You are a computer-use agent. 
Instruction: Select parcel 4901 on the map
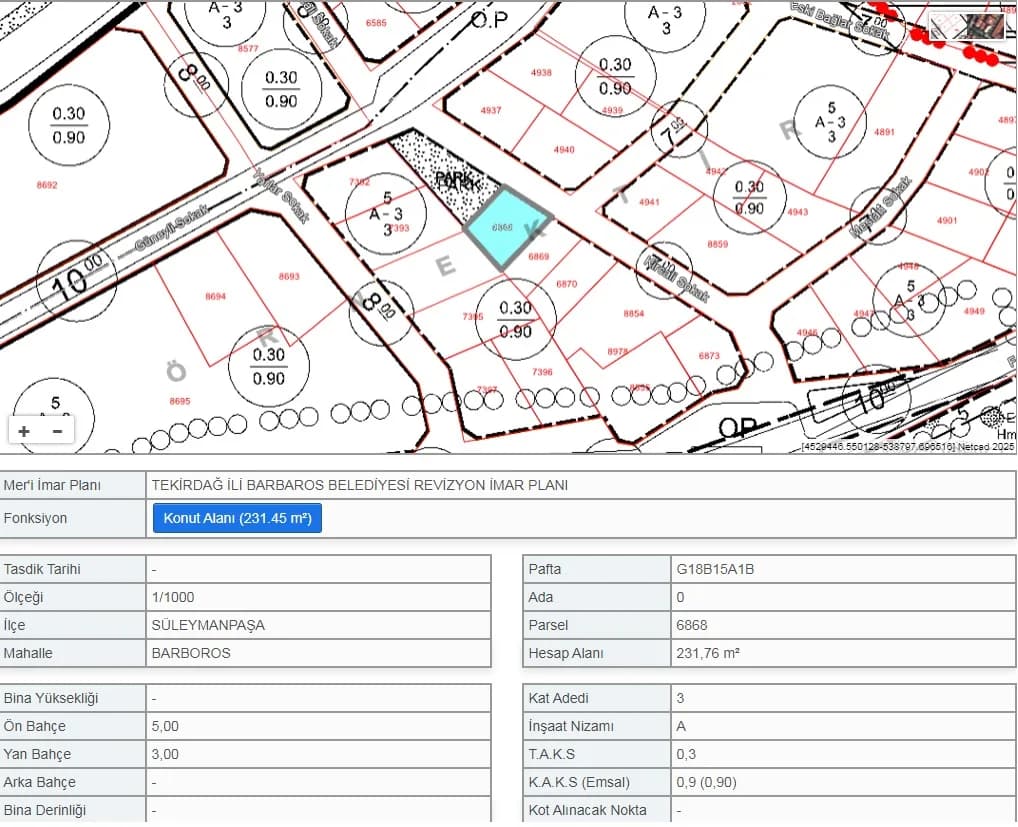947,221
